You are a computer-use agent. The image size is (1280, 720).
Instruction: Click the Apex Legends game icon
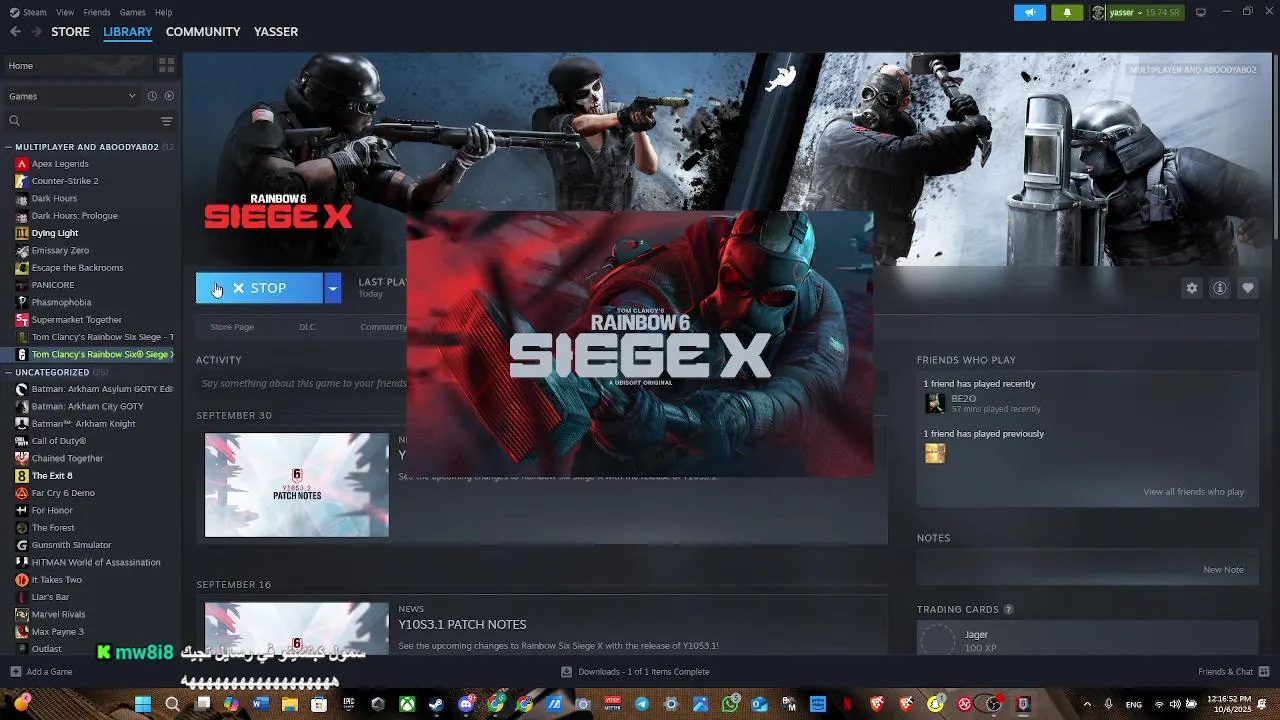[22, 164]
